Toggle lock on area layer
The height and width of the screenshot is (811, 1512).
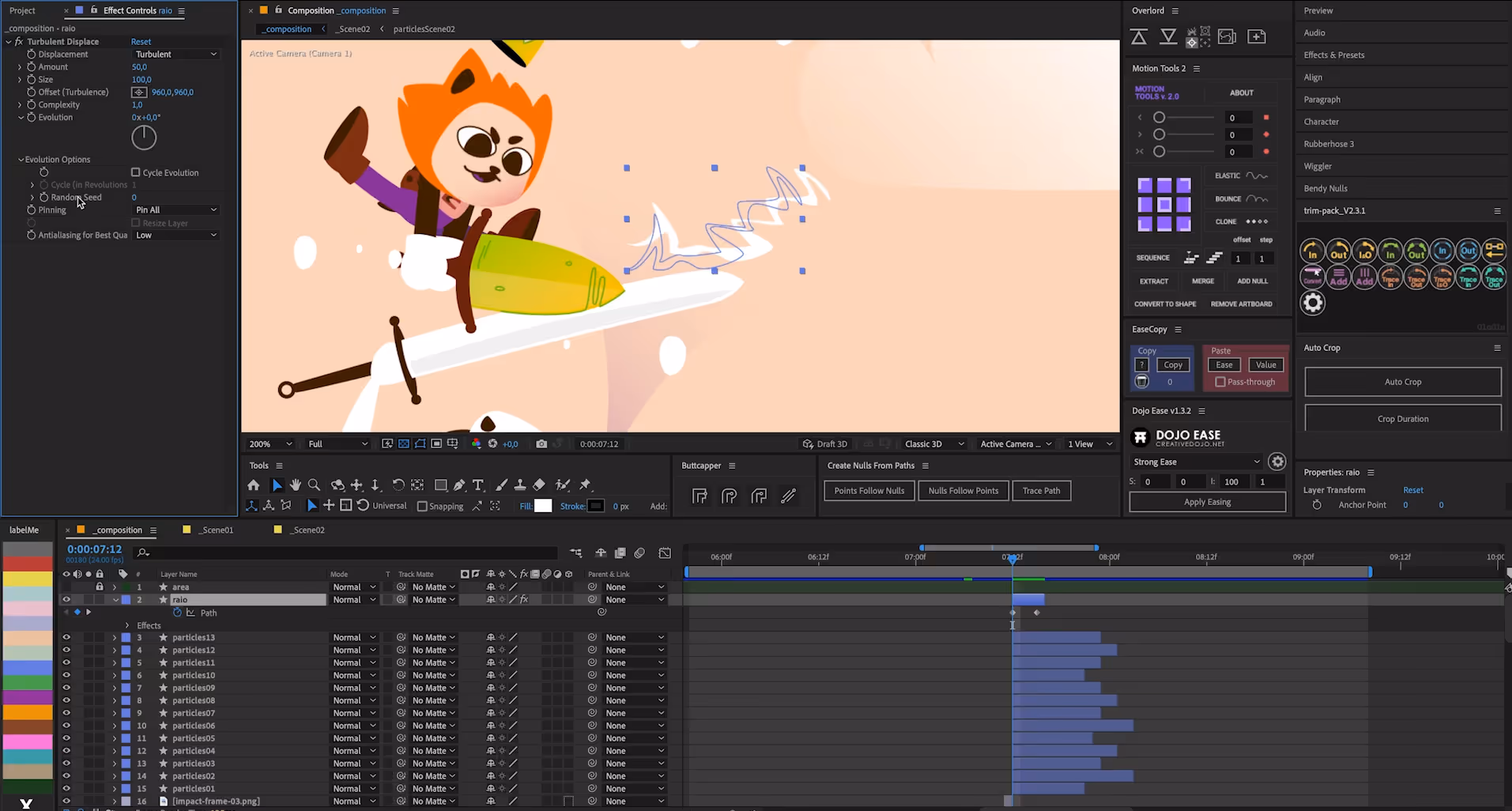(100, 587)
